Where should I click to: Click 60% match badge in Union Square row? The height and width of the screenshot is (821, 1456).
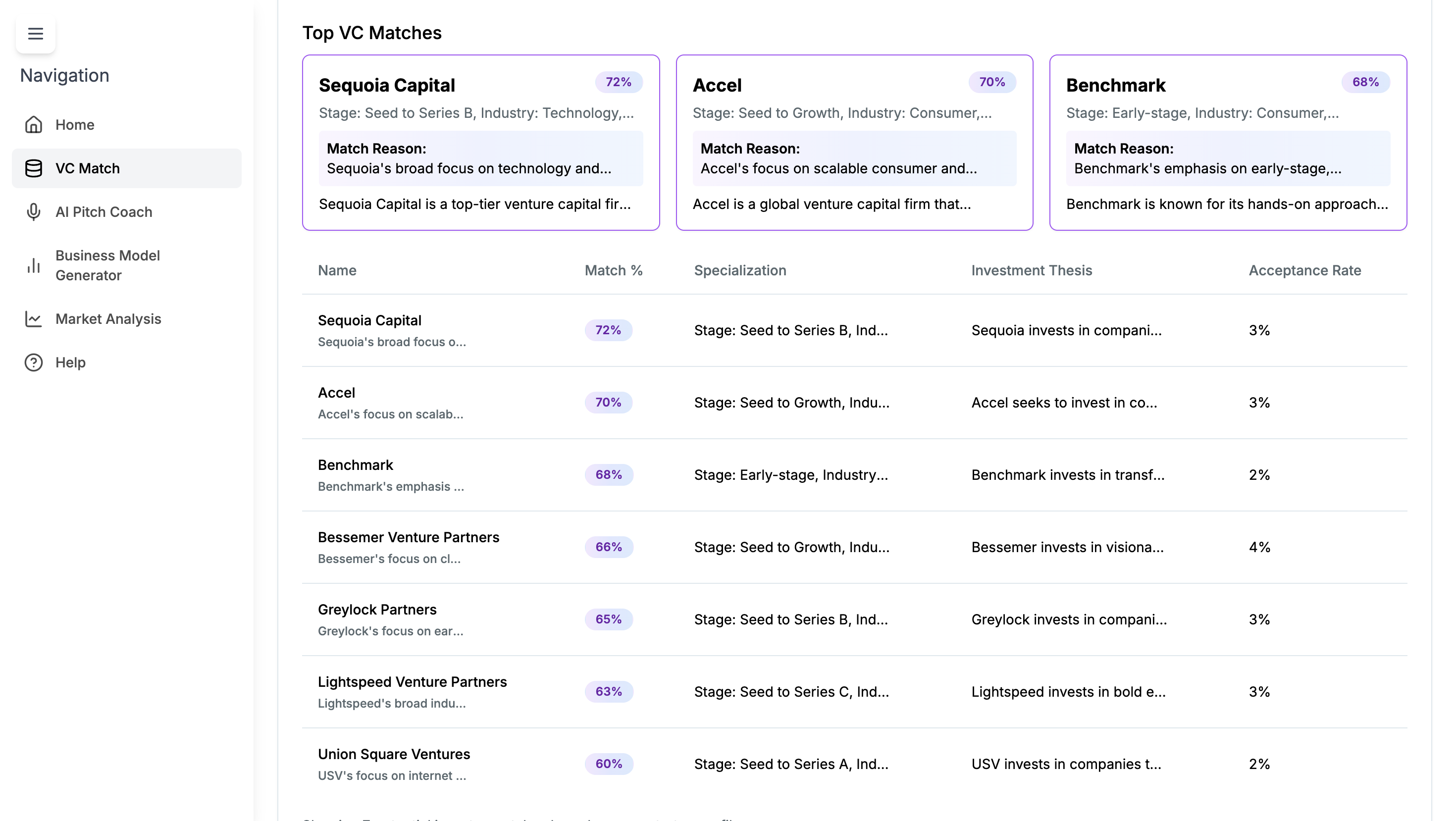609,764
